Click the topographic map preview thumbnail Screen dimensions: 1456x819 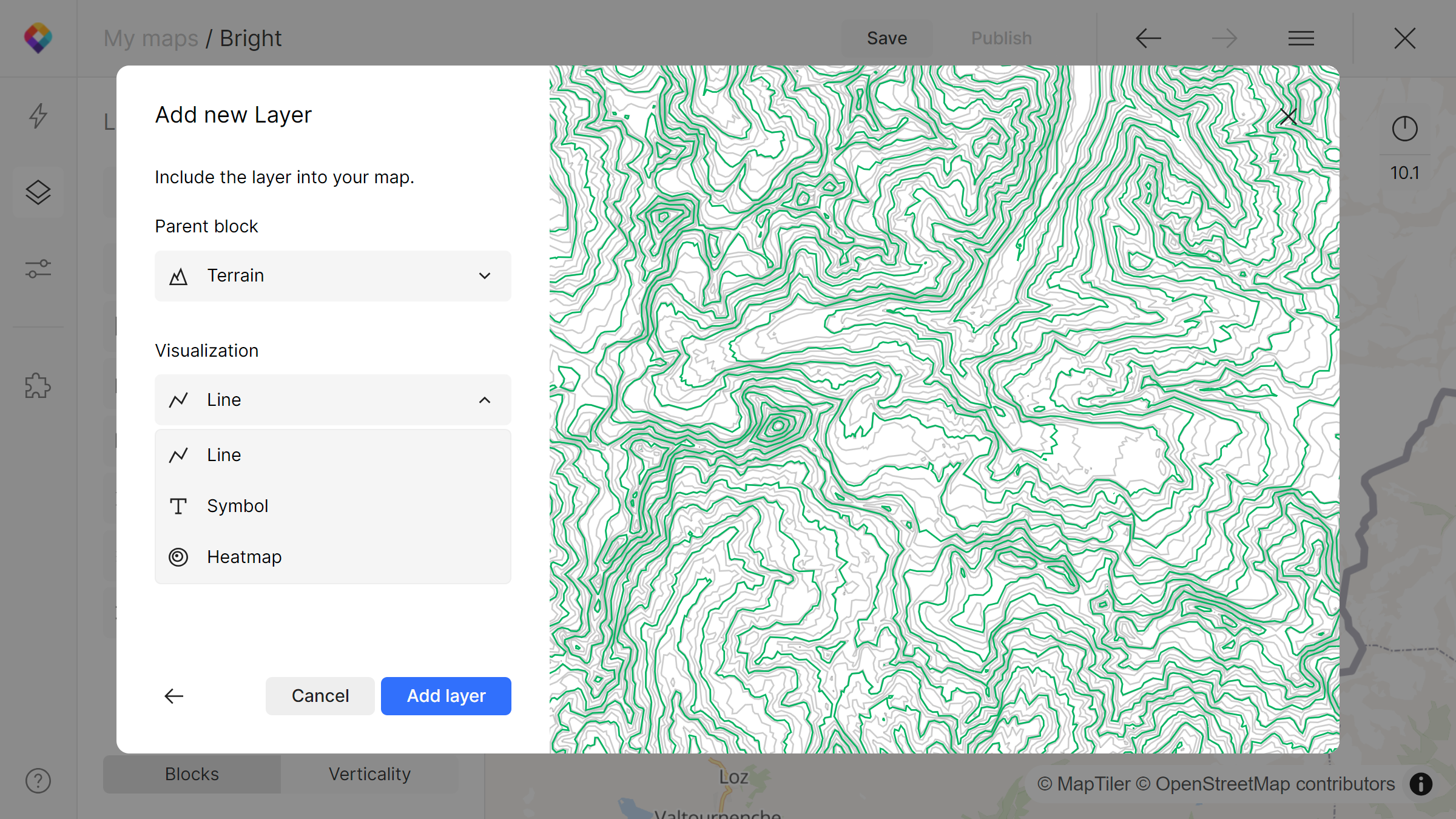[944, 410]
